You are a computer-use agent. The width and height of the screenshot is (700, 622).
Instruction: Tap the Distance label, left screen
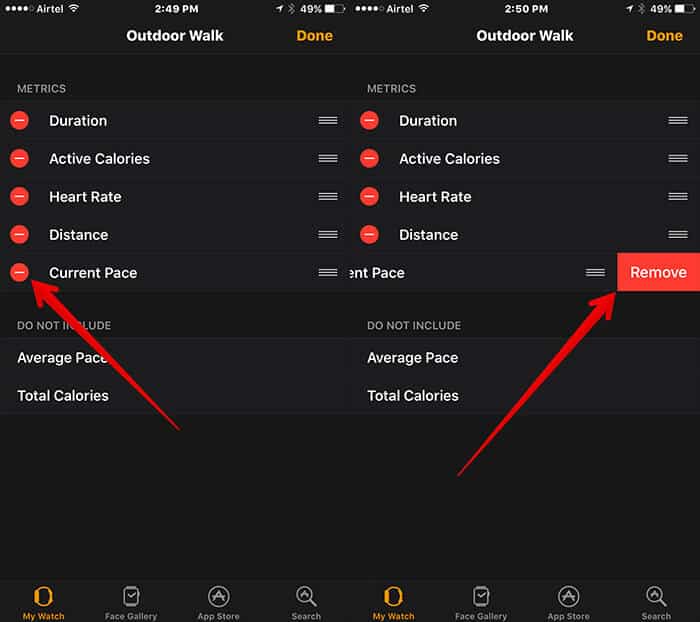[79, 234]
